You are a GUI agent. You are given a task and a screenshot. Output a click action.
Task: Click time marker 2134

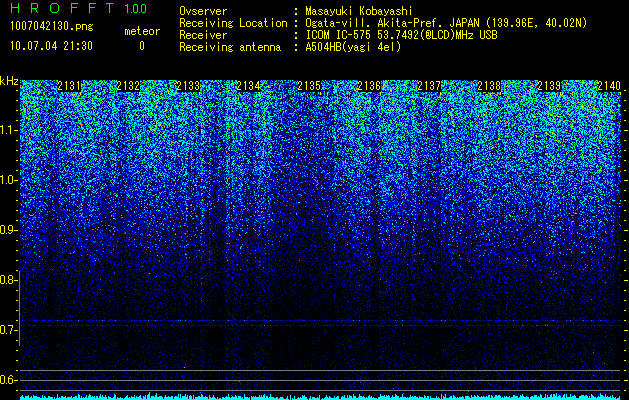click(x=249, y=86)
